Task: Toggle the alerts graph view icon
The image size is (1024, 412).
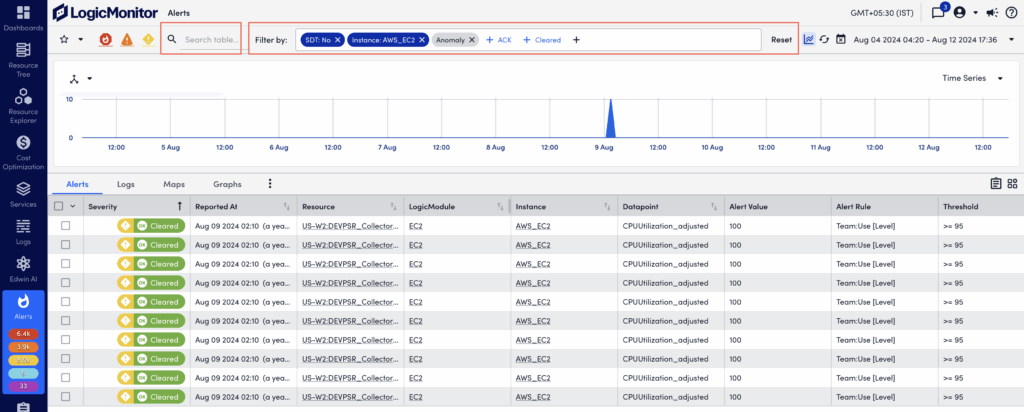Action: (x=808, y=39)
